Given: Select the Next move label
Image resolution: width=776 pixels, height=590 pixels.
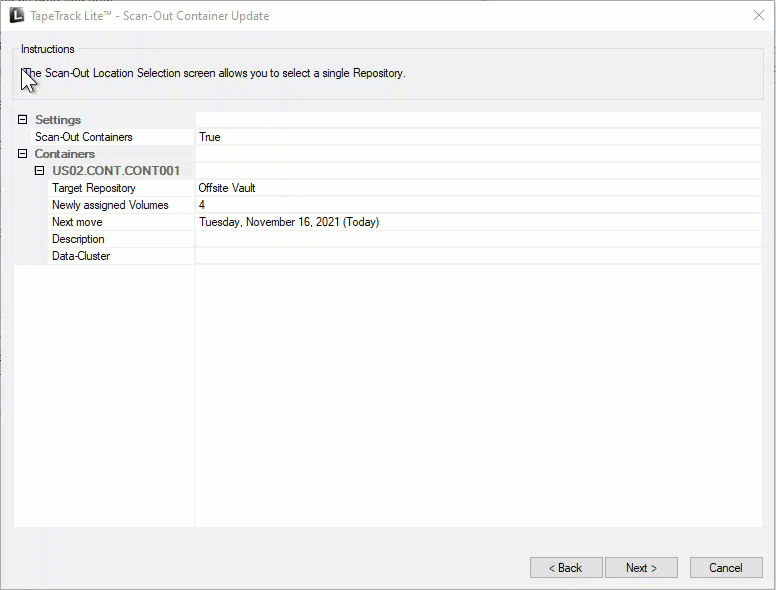Looking at the screenshot, I should pyautogui.click(x=77, y=222).
